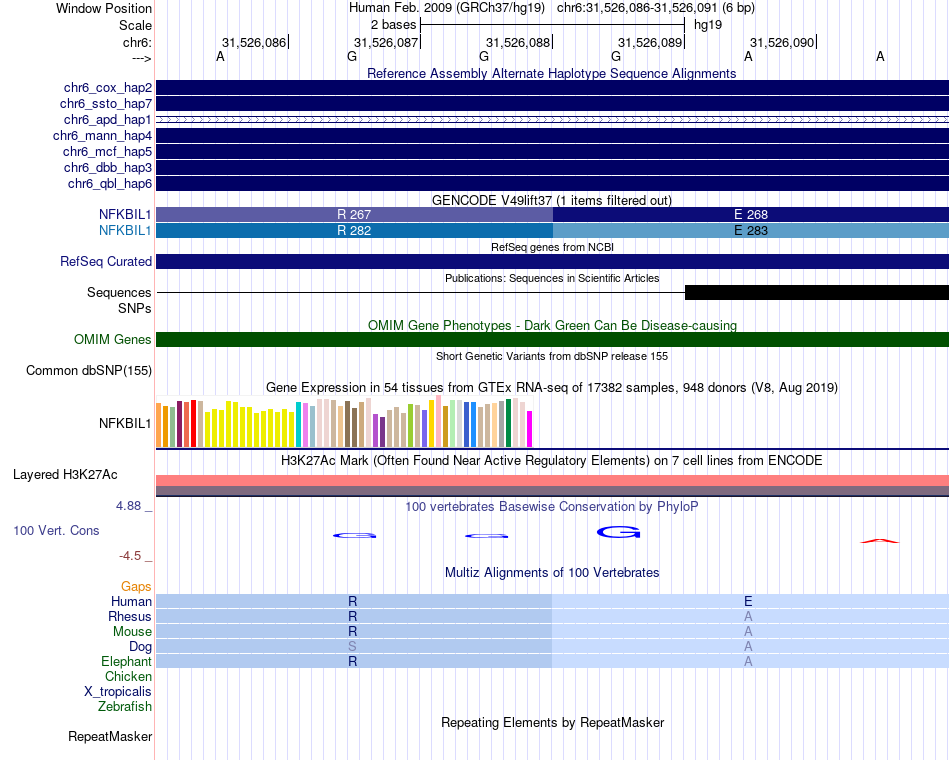
Task: Select the chr6_mcf_hap5 track label
Action: (x=107, y=152)
